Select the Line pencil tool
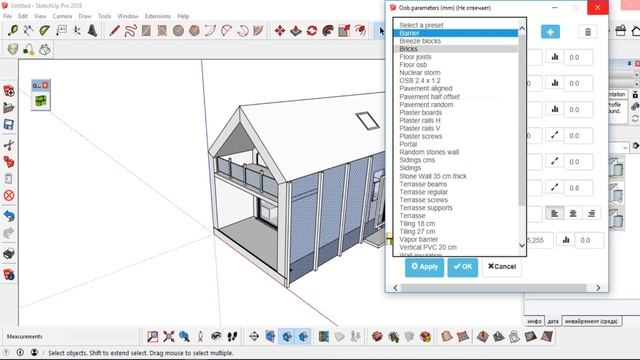The width and height of the screenshot is (640, 360). [x=114, y=31]
